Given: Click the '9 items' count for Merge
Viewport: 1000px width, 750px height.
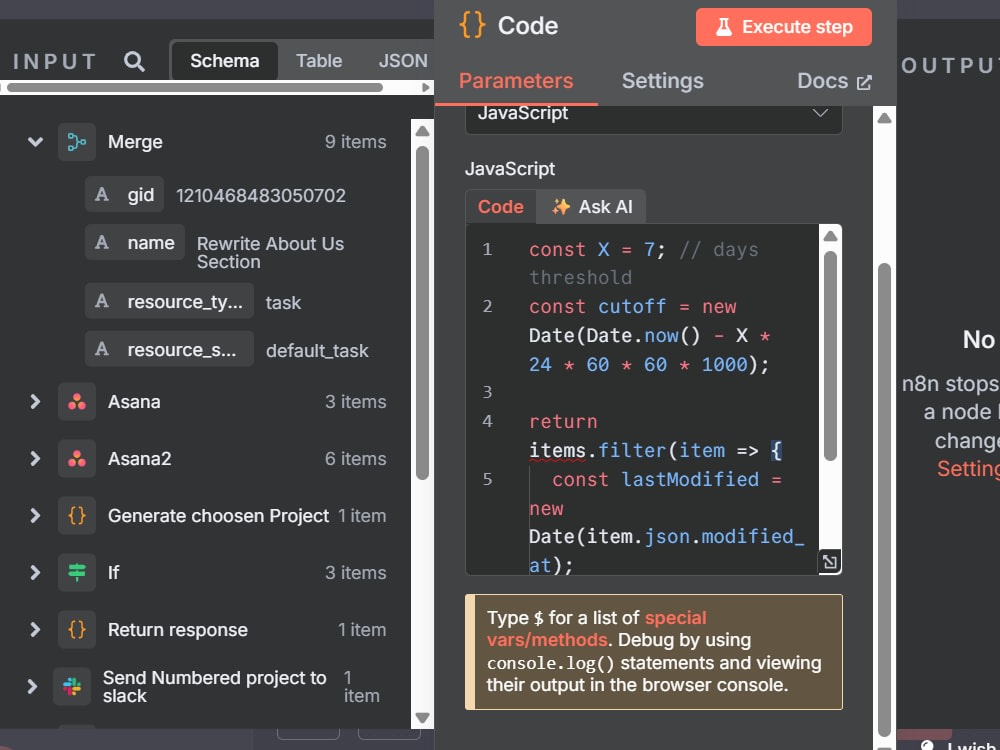Looking at the screenshot, I should pos(355,142).
